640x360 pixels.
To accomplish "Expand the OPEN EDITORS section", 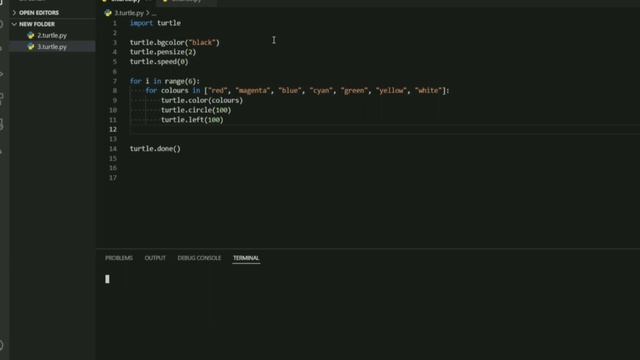I will click(x=38, y=13).
